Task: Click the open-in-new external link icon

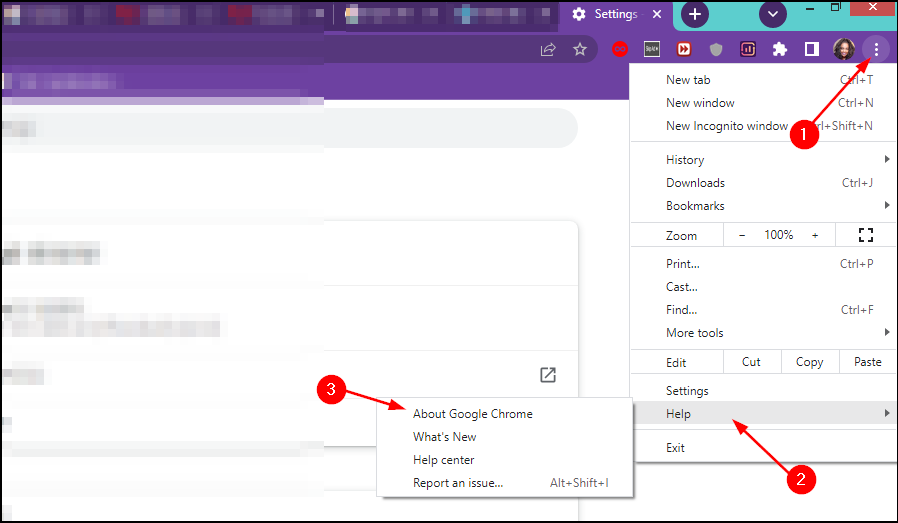Action: pyautogui.click(x=548, y=375)
